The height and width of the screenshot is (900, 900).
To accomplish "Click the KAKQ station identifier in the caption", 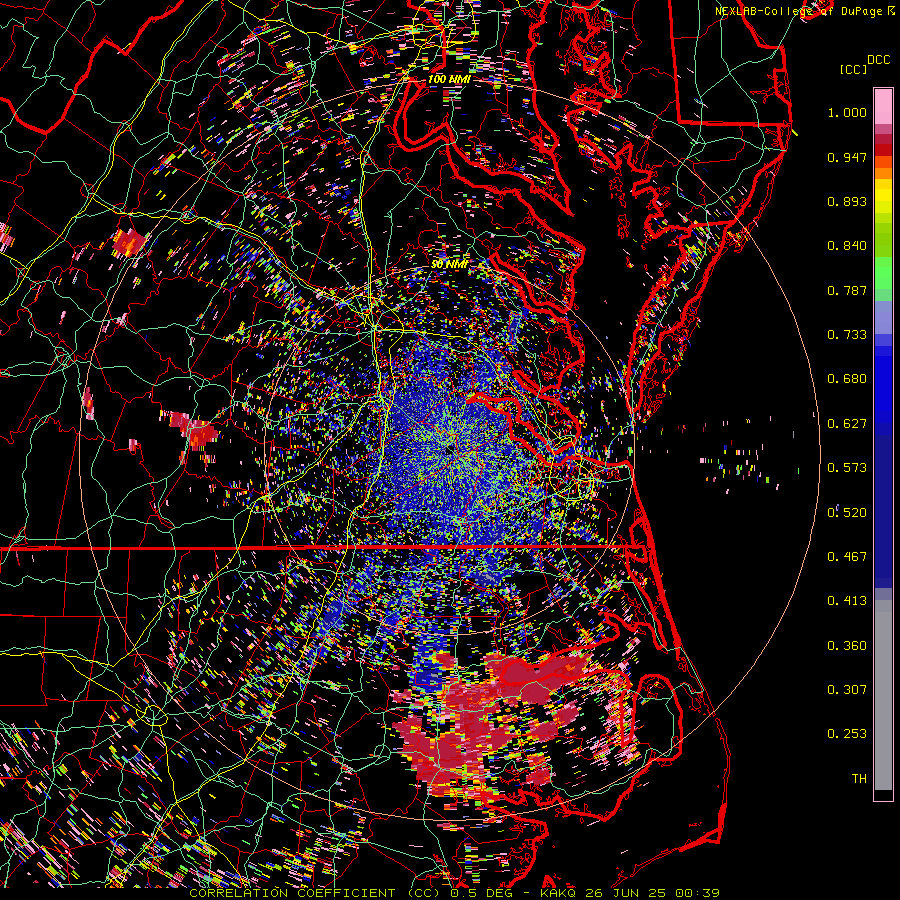I will click(x=560, y=893).
